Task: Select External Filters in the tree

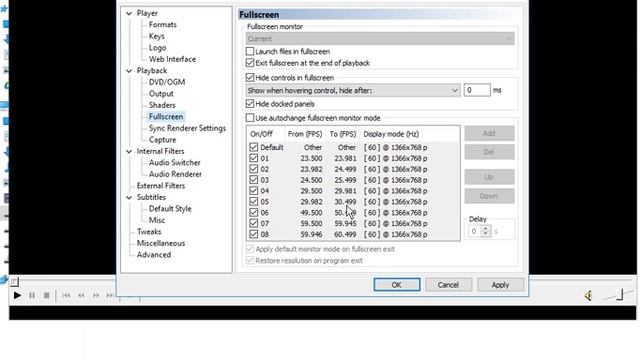Action: pyautogui.click(x=160, y=185)
